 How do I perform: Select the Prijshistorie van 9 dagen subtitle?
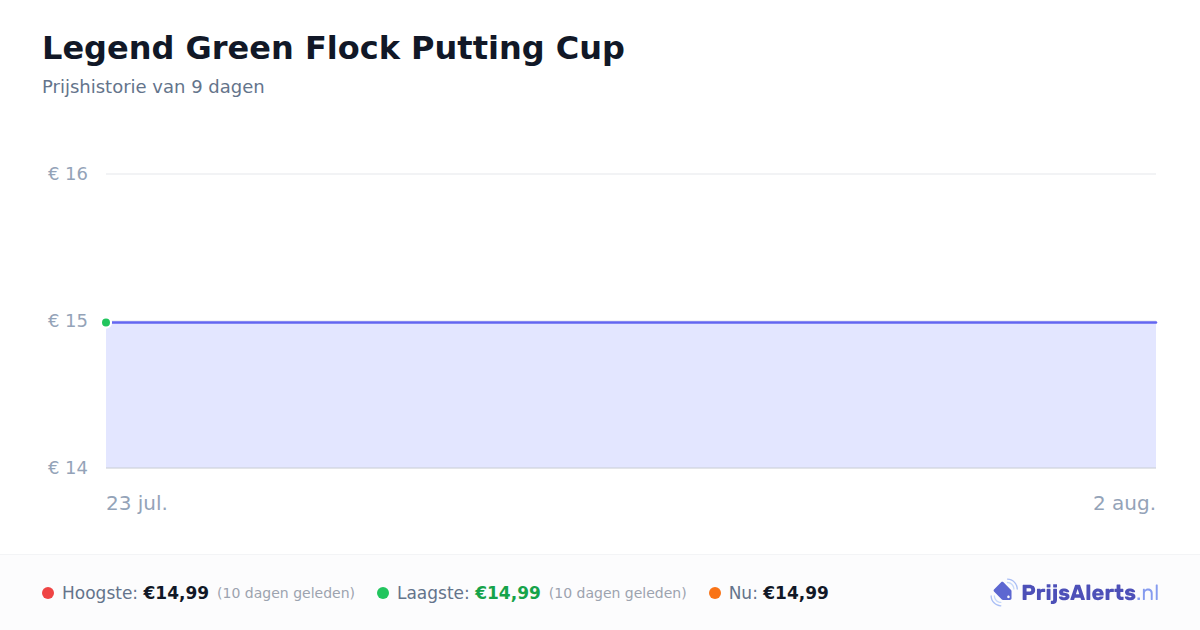coord(153,87)
